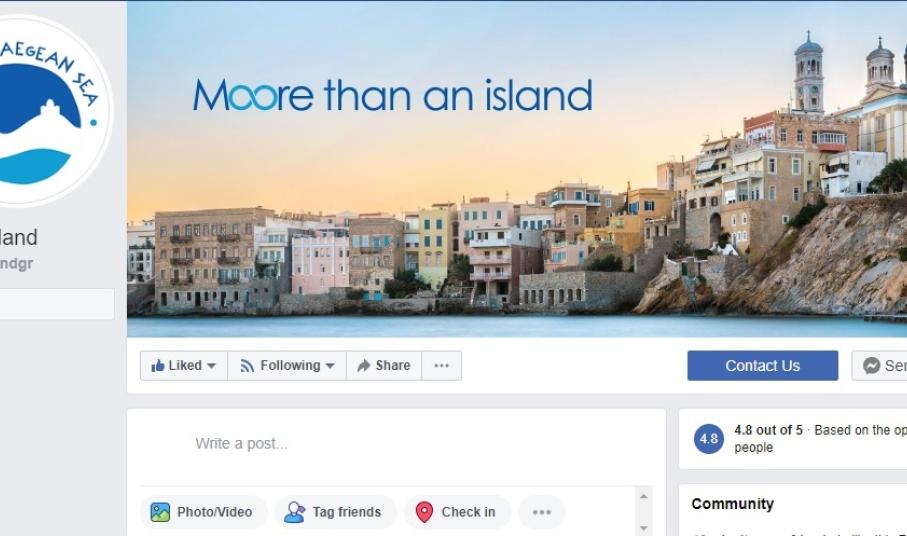Click the Share arrow icon

tap(364, 365)
